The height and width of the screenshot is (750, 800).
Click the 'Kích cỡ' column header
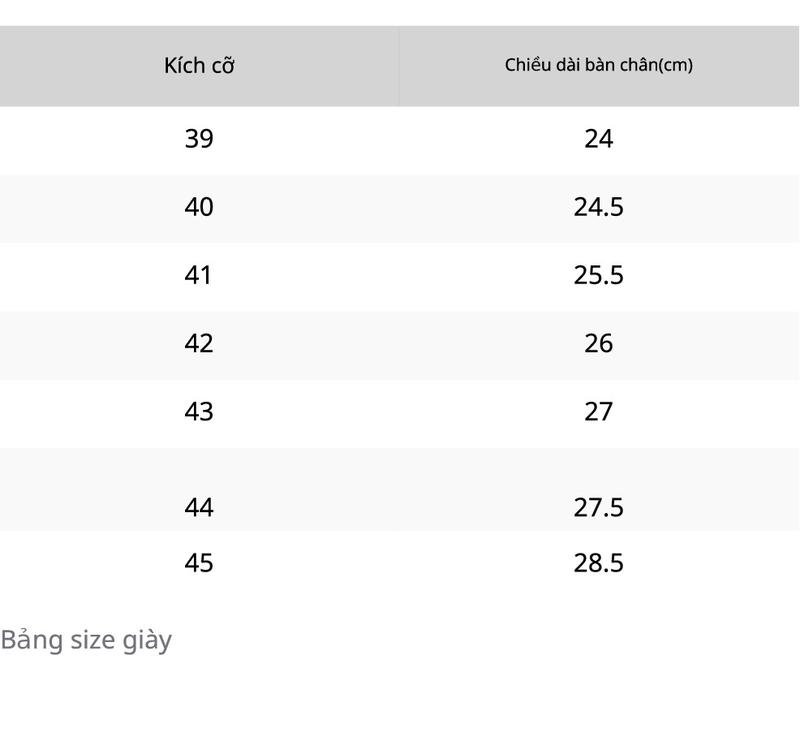[x=199, y=66]
